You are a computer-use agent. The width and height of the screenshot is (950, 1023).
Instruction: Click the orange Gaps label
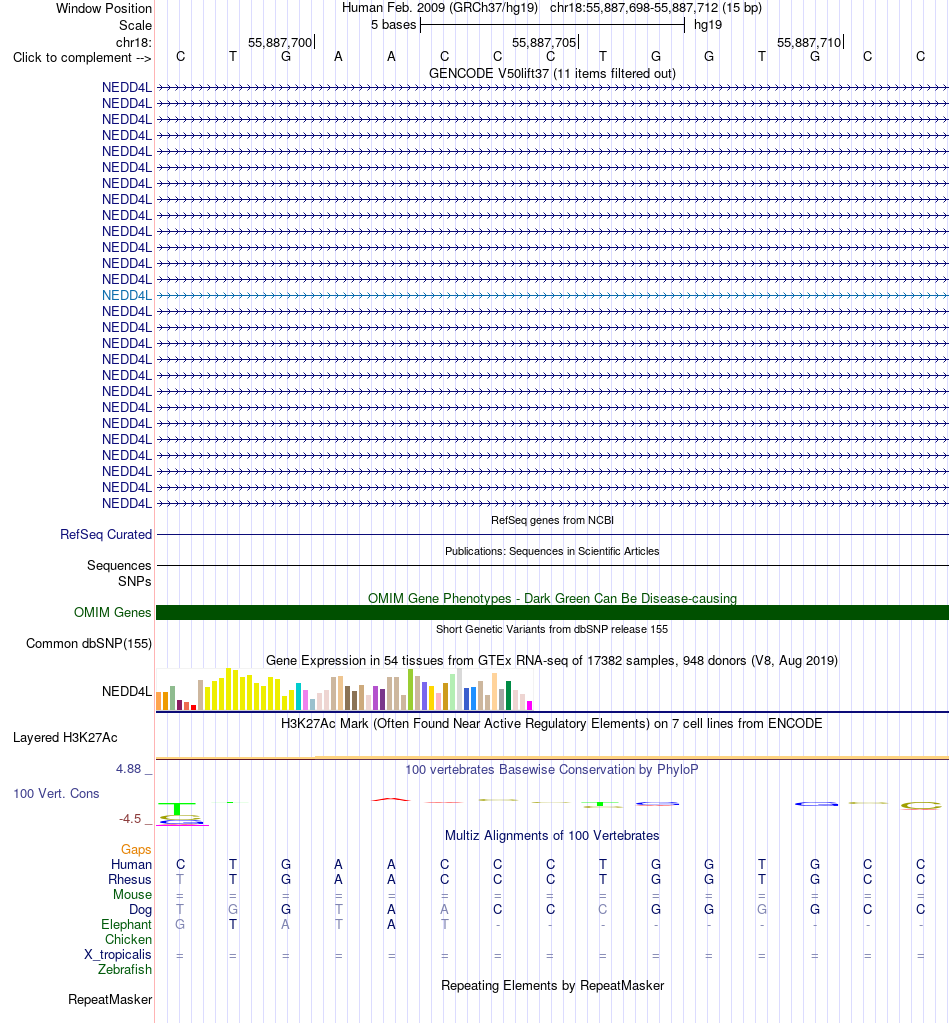coord(136,849)
